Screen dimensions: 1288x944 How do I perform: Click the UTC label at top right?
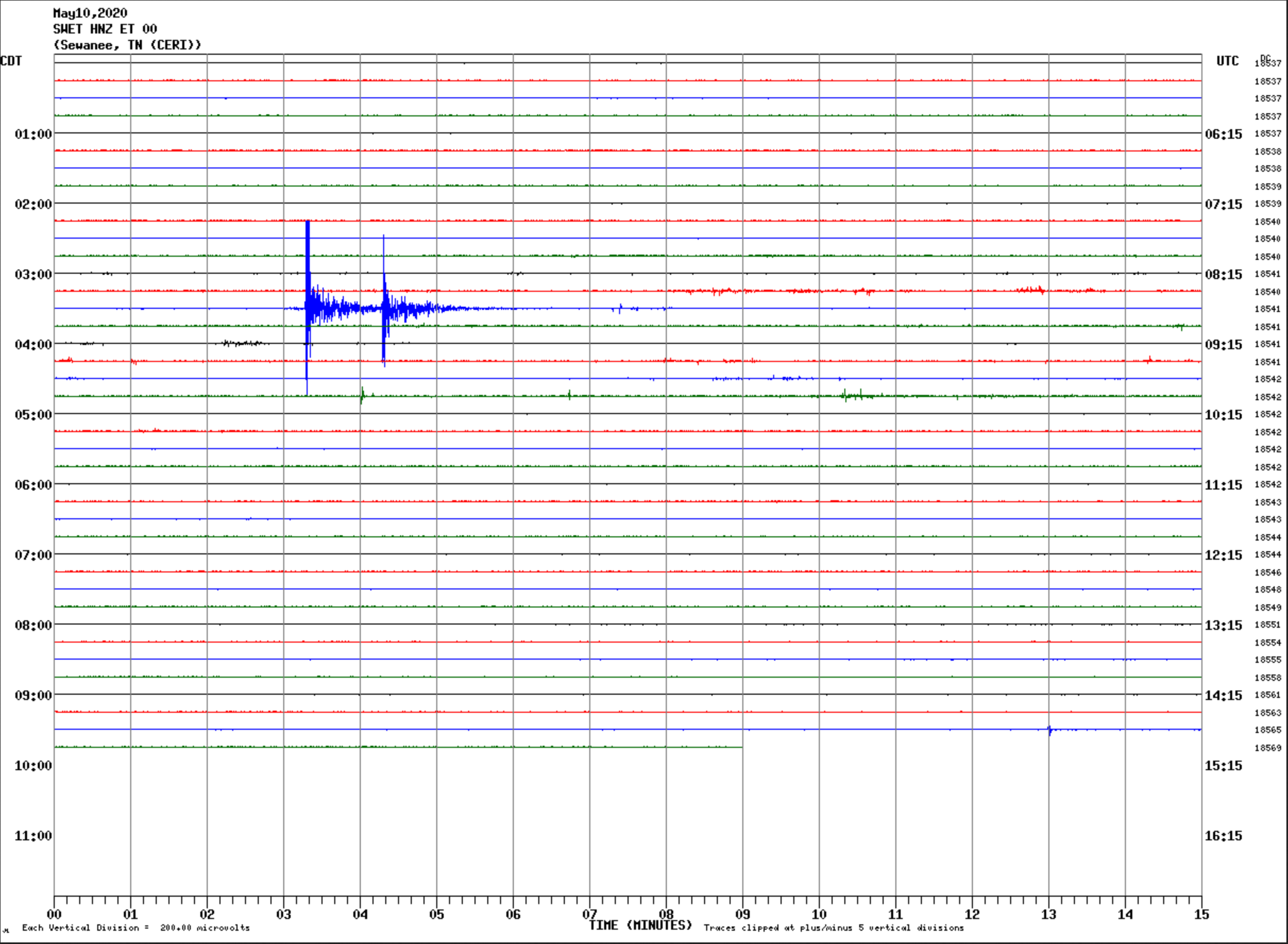pos(1227,61)
